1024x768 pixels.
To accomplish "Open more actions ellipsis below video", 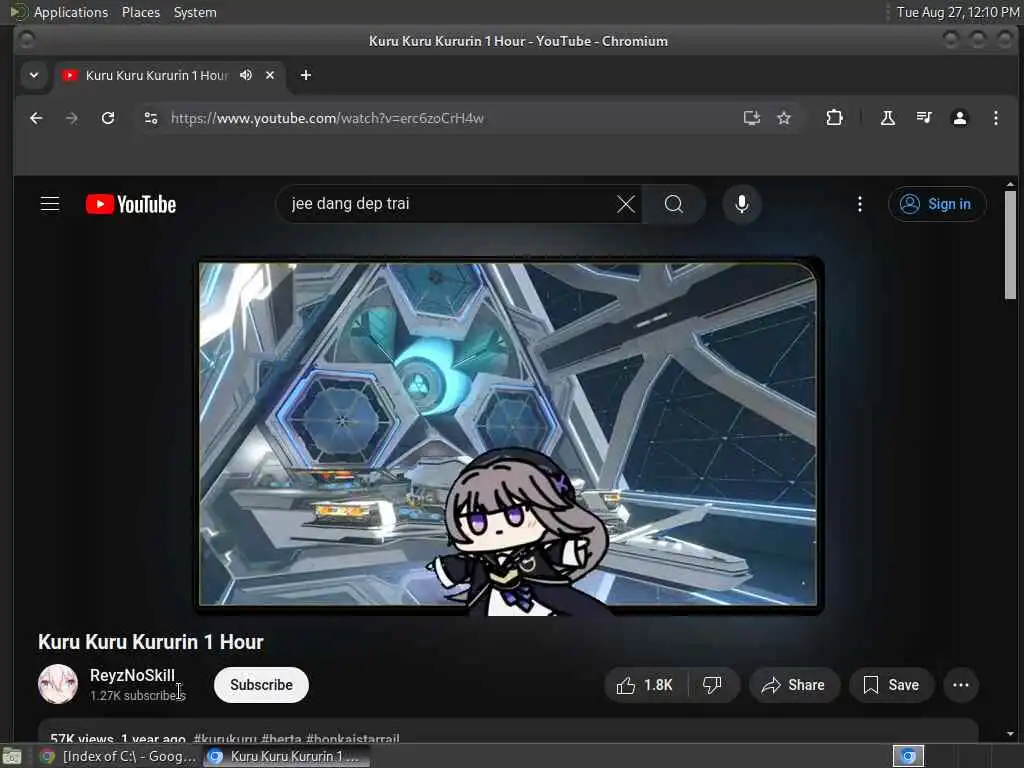I will (x=961, y=684).
